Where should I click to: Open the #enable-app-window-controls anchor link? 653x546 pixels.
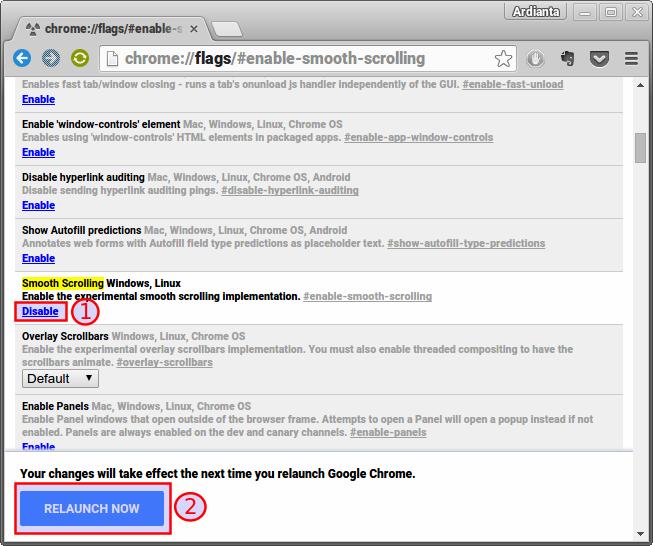pos(419,137)
